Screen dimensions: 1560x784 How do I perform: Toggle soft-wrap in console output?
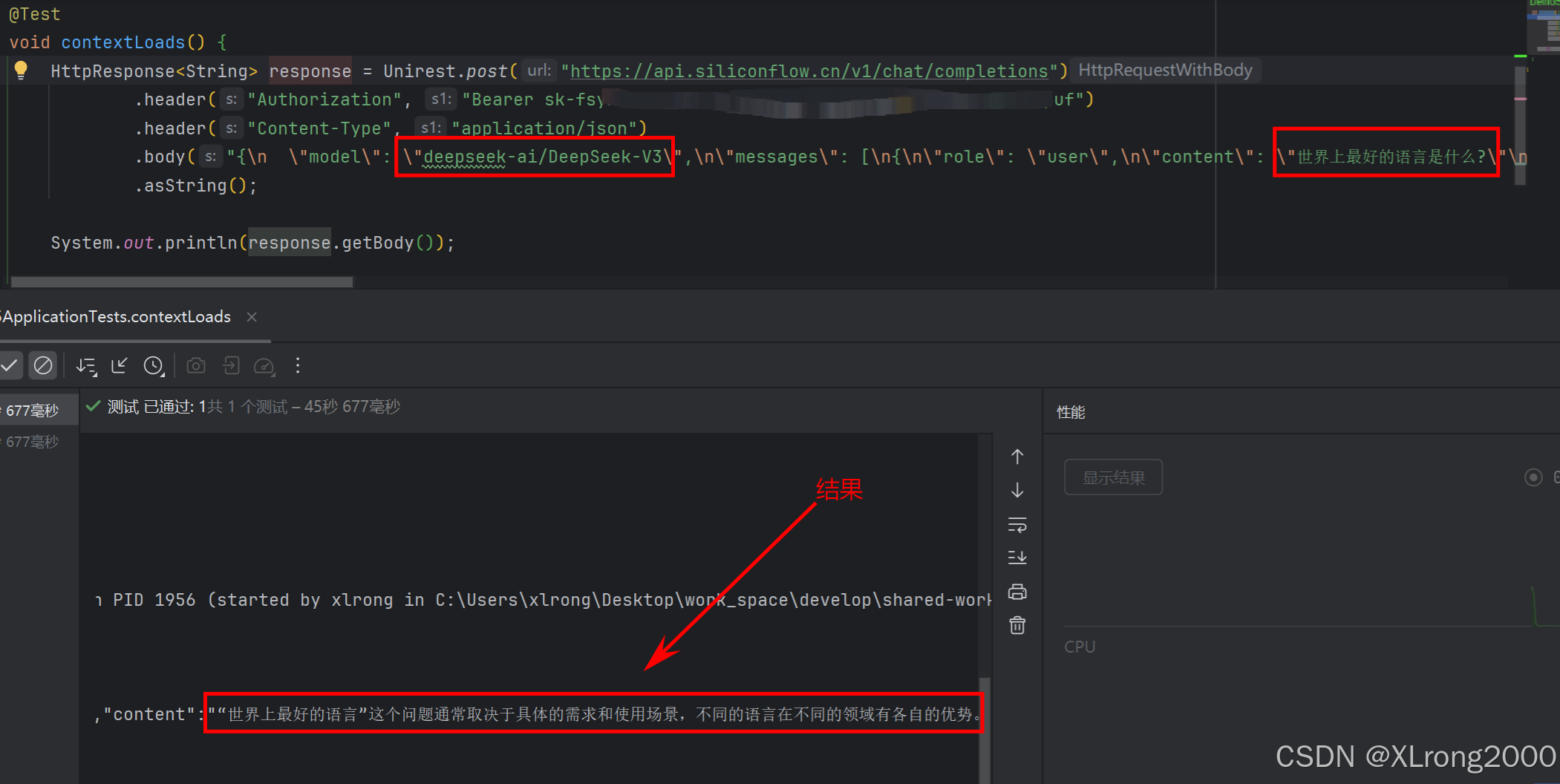[1017, 525]
